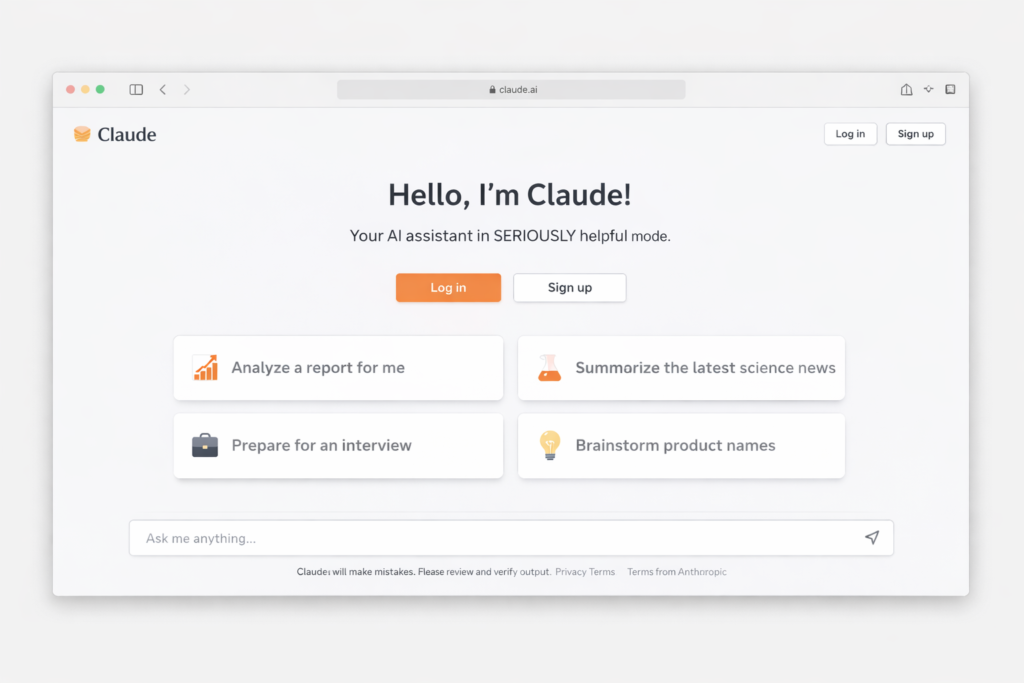Toggle the browser sidebar panel icon

[x=136, y=90]
